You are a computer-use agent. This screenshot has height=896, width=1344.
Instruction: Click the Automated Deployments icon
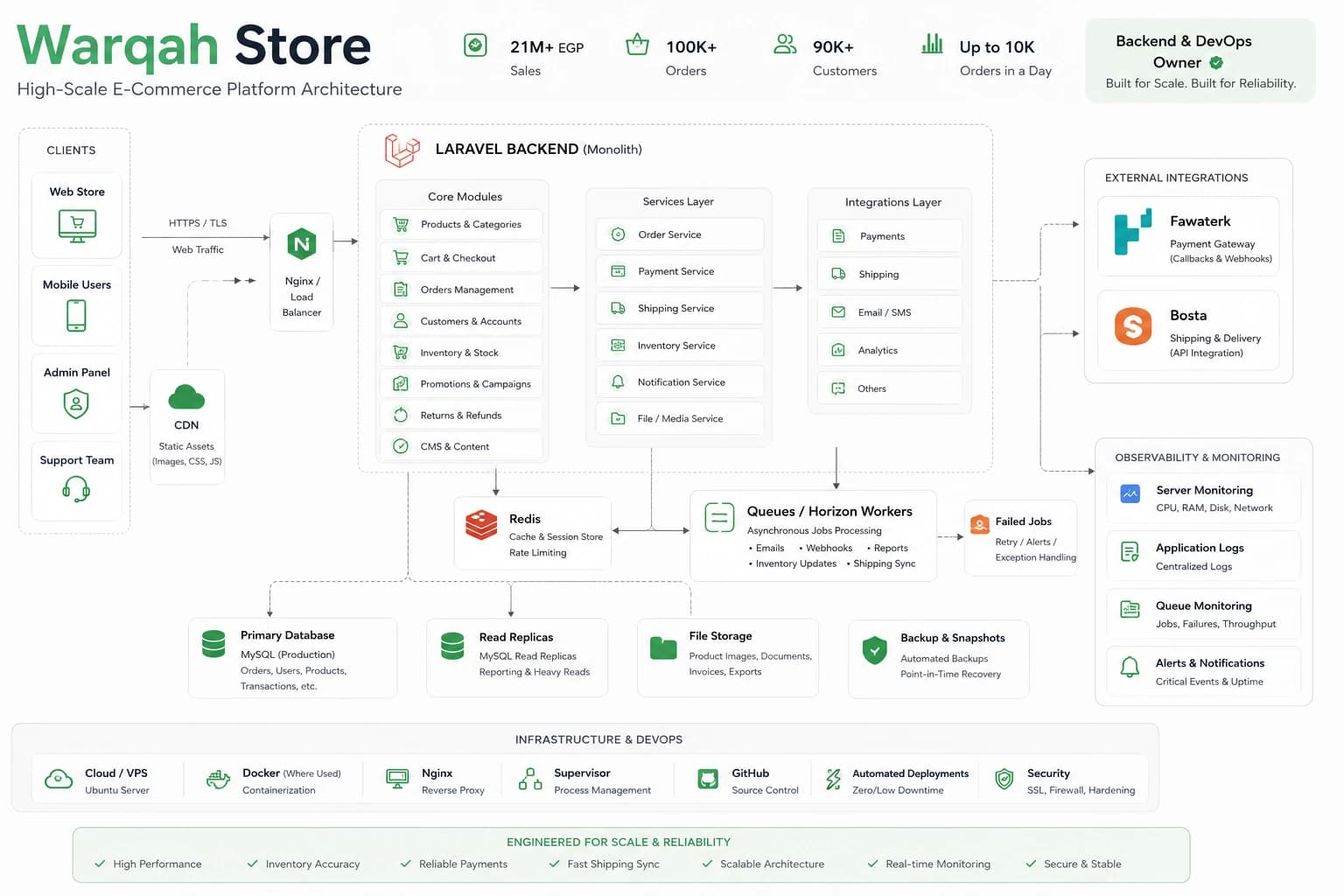pyautogui.click(x=833, y=779)
